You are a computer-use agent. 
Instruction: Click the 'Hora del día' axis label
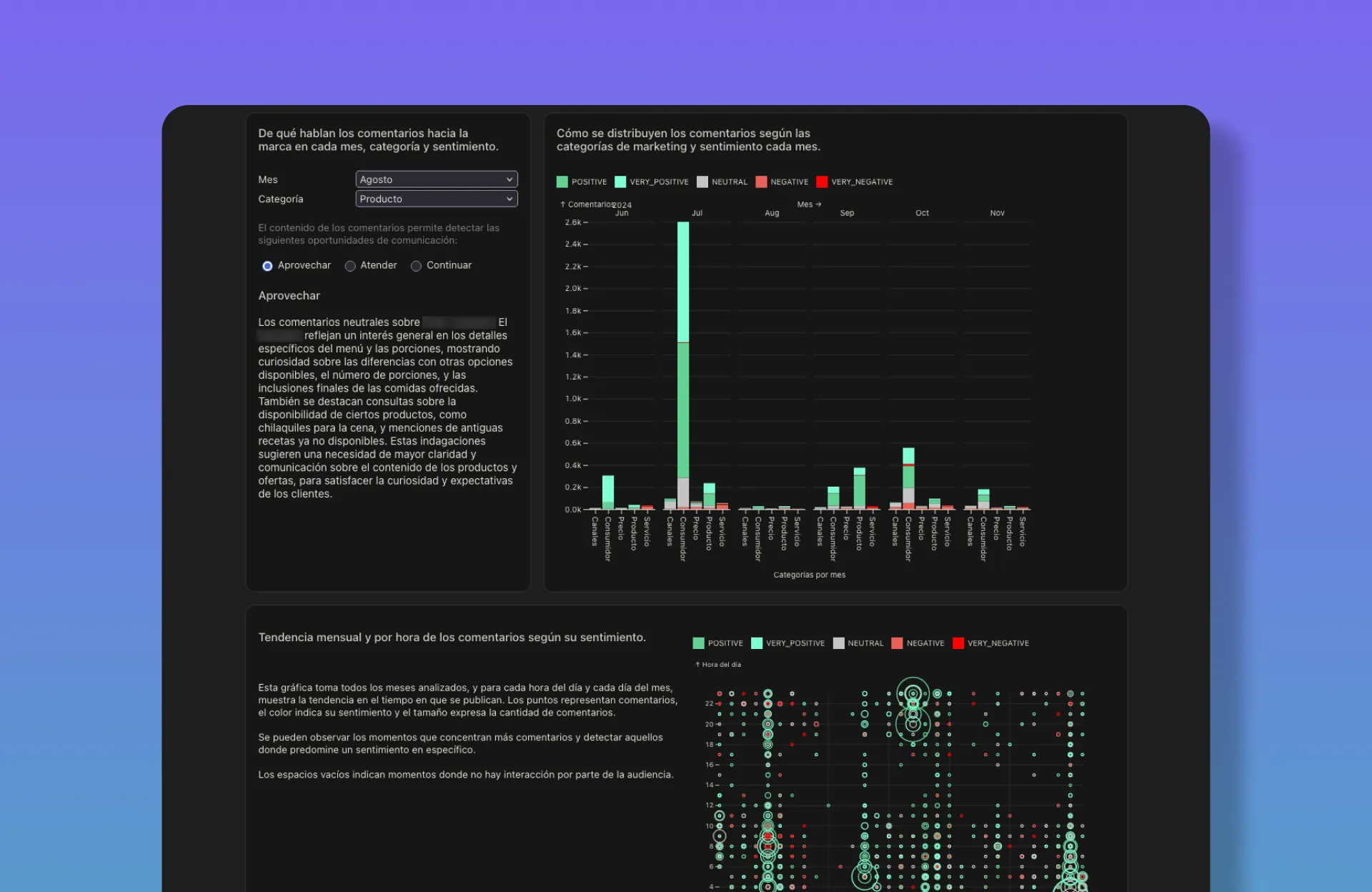click(718, 665)
